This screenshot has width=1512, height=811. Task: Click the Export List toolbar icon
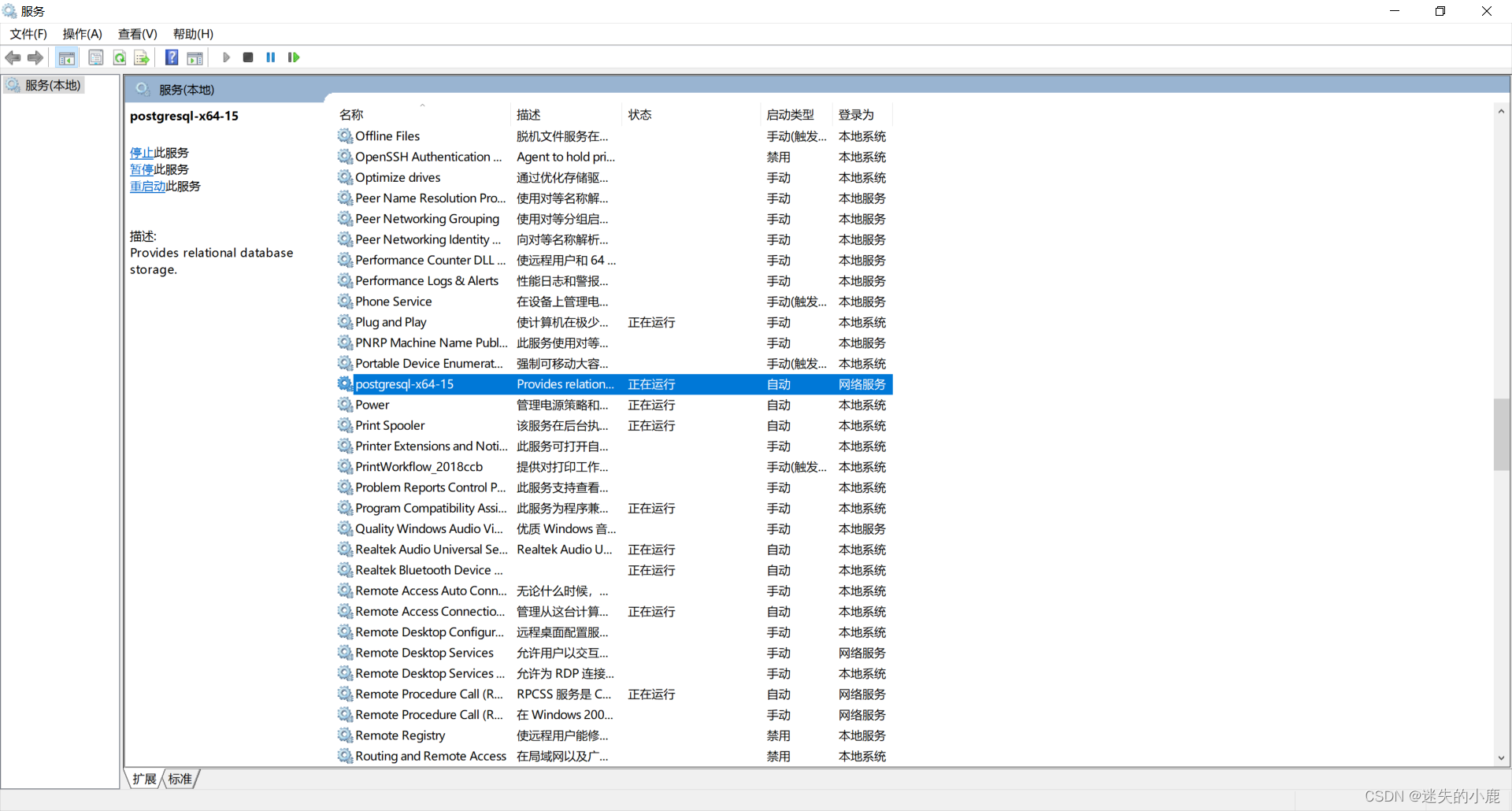pyautogui.click(x=142, y=57)
